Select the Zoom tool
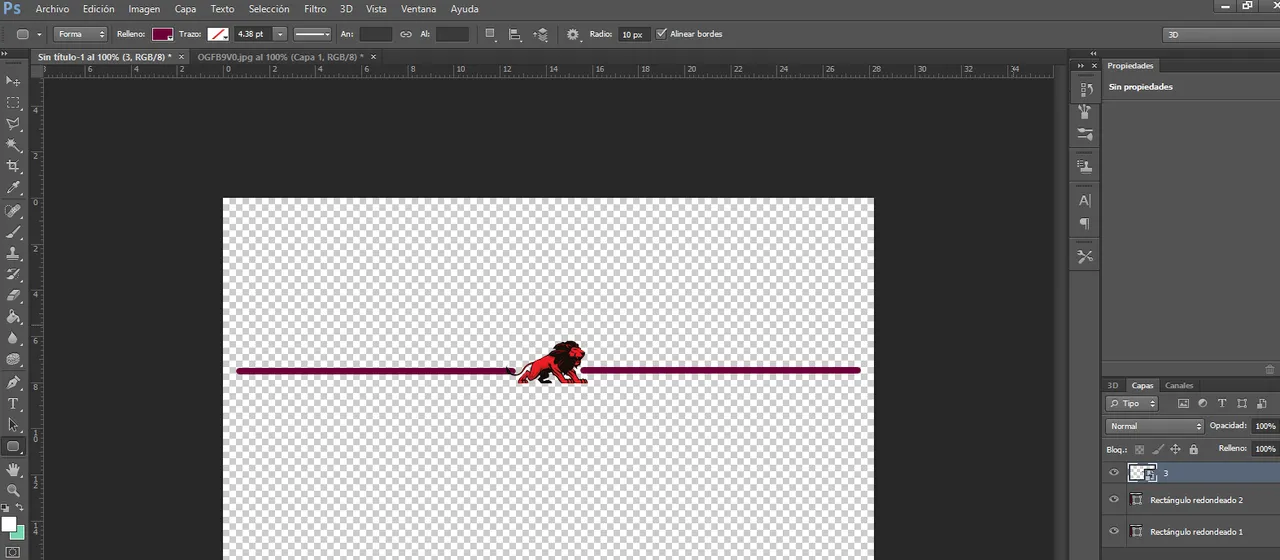Screen dimensions: 1280x560 pyautogui.click(x=13, y=491)
